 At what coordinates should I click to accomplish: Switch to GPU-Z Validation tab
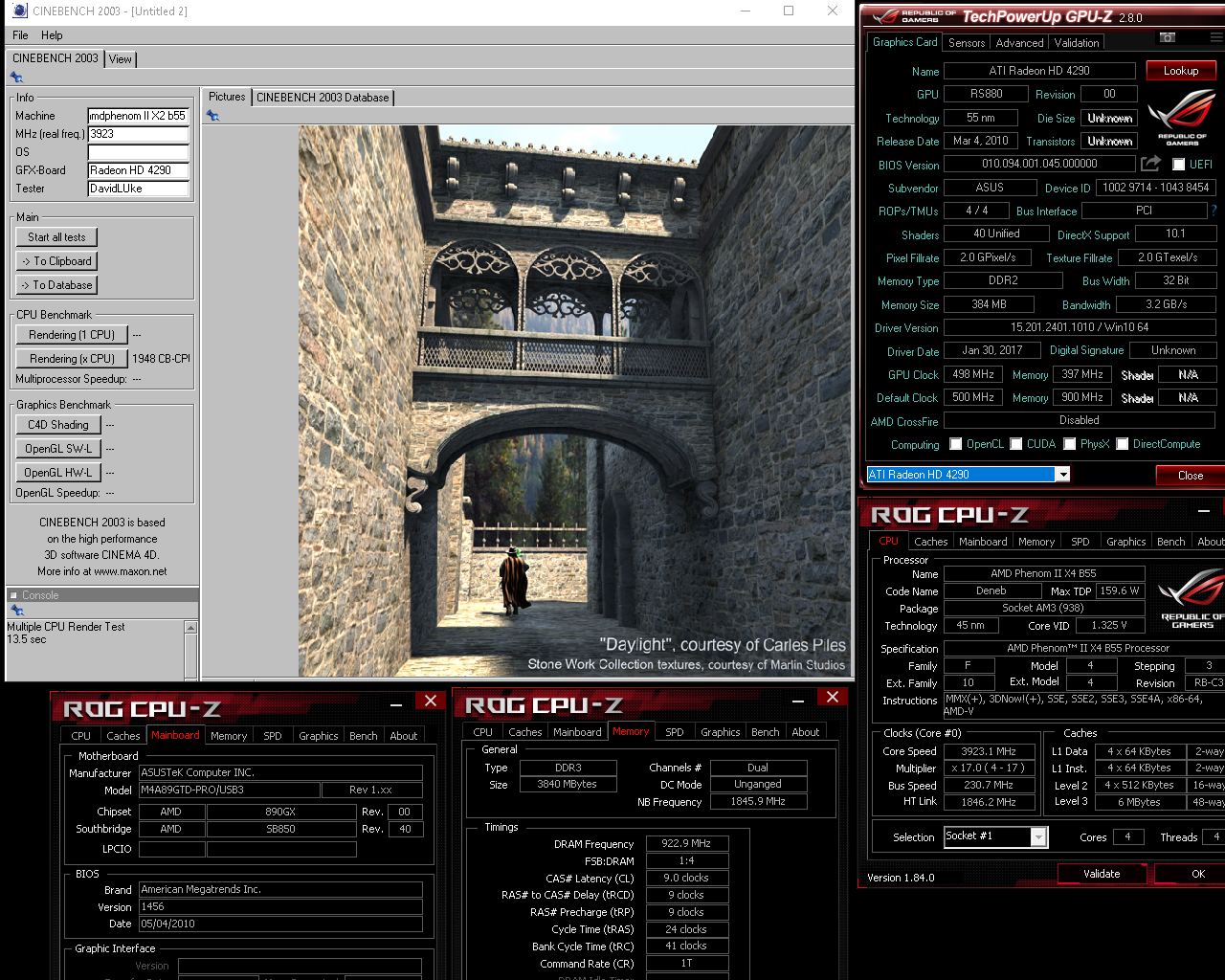1077,43
